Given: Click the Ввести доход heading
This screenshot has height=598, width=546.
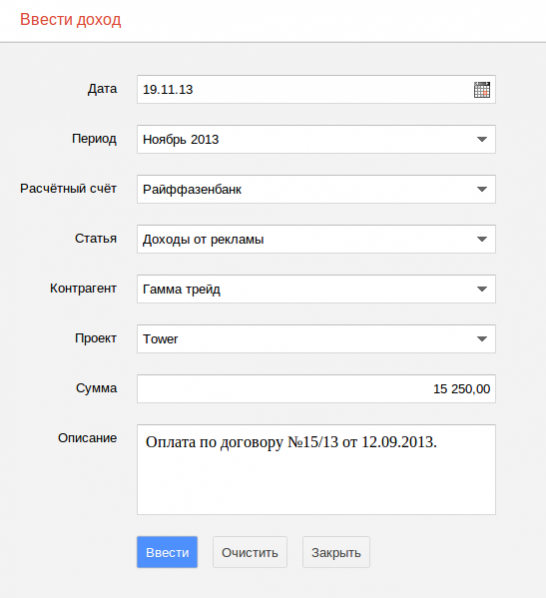Looking at the screenshot, I should click(71, 19).
